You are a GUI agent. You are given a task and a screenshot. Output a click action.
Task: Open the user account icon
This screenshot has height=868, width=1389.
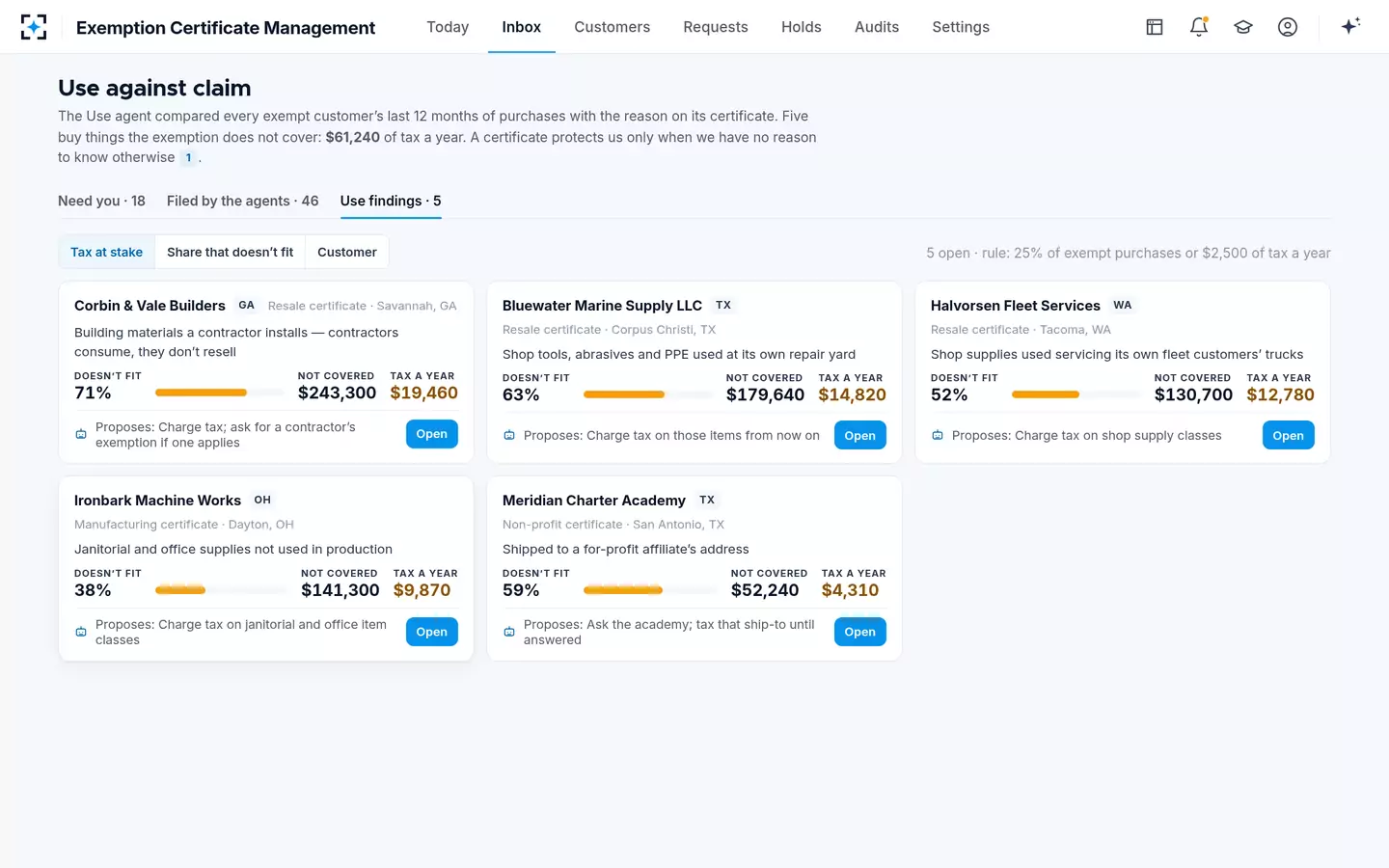[x=1288, y=27]
